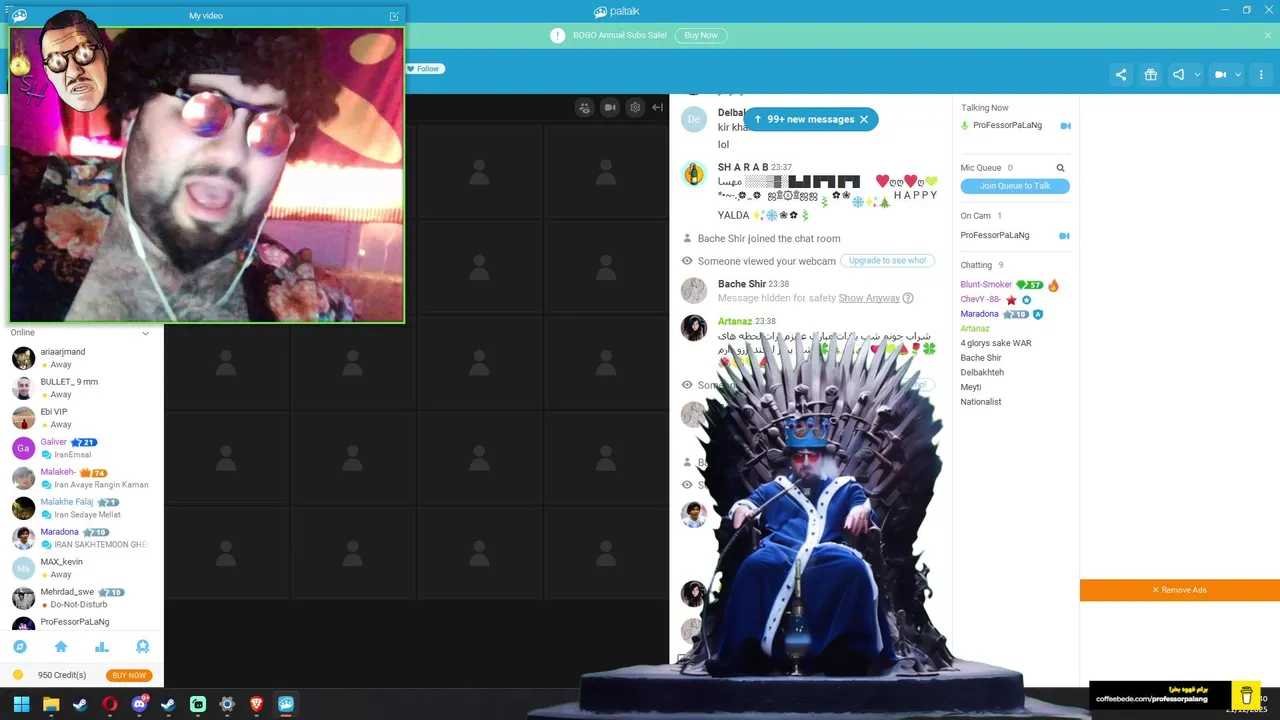Open Opera browser from taskbar
The image size is (1280, 720).
click(x=110, y=704)
